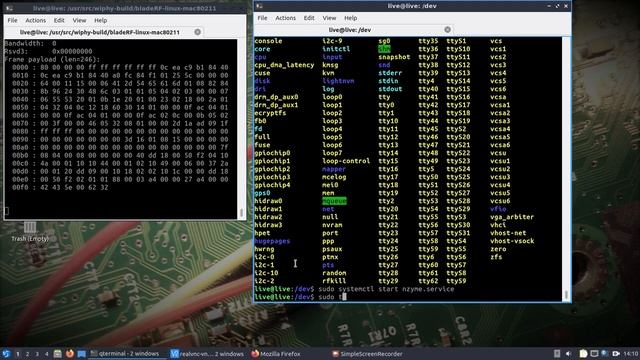Screen dimensions: 640x360
Task: Open View menu in the /dev terminal window
Action: pos(329,18)
